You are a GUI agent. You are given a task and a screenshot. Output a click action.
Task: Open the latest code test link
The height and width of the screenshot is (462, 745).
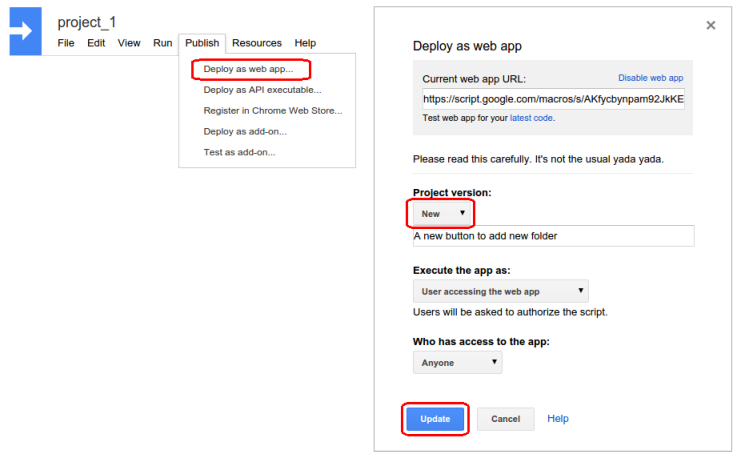531,118
